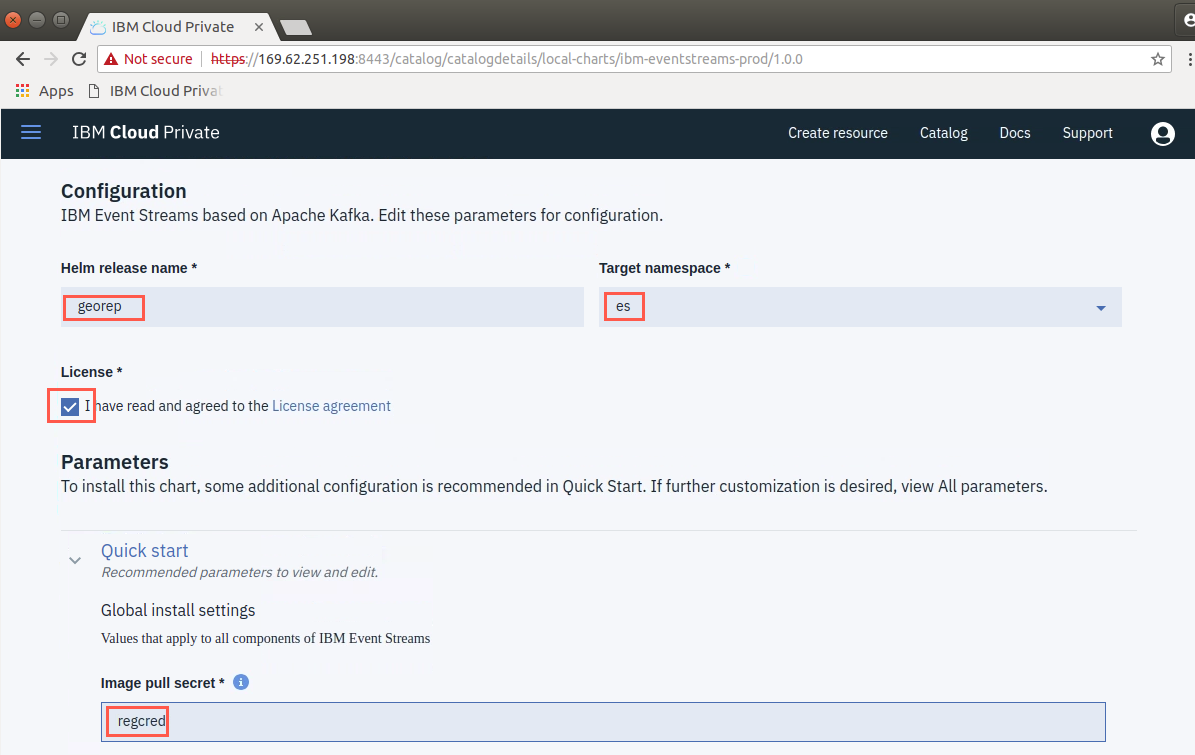Screen dimensions: 1195x755
Task: Focus the Image pull secret field
Action: (603, 721)
